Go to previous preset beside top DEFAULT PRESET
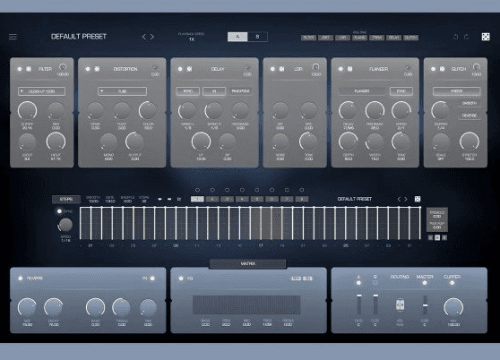Image resolution: width=500 pixels, height=360 pixels. pos(144,37)
